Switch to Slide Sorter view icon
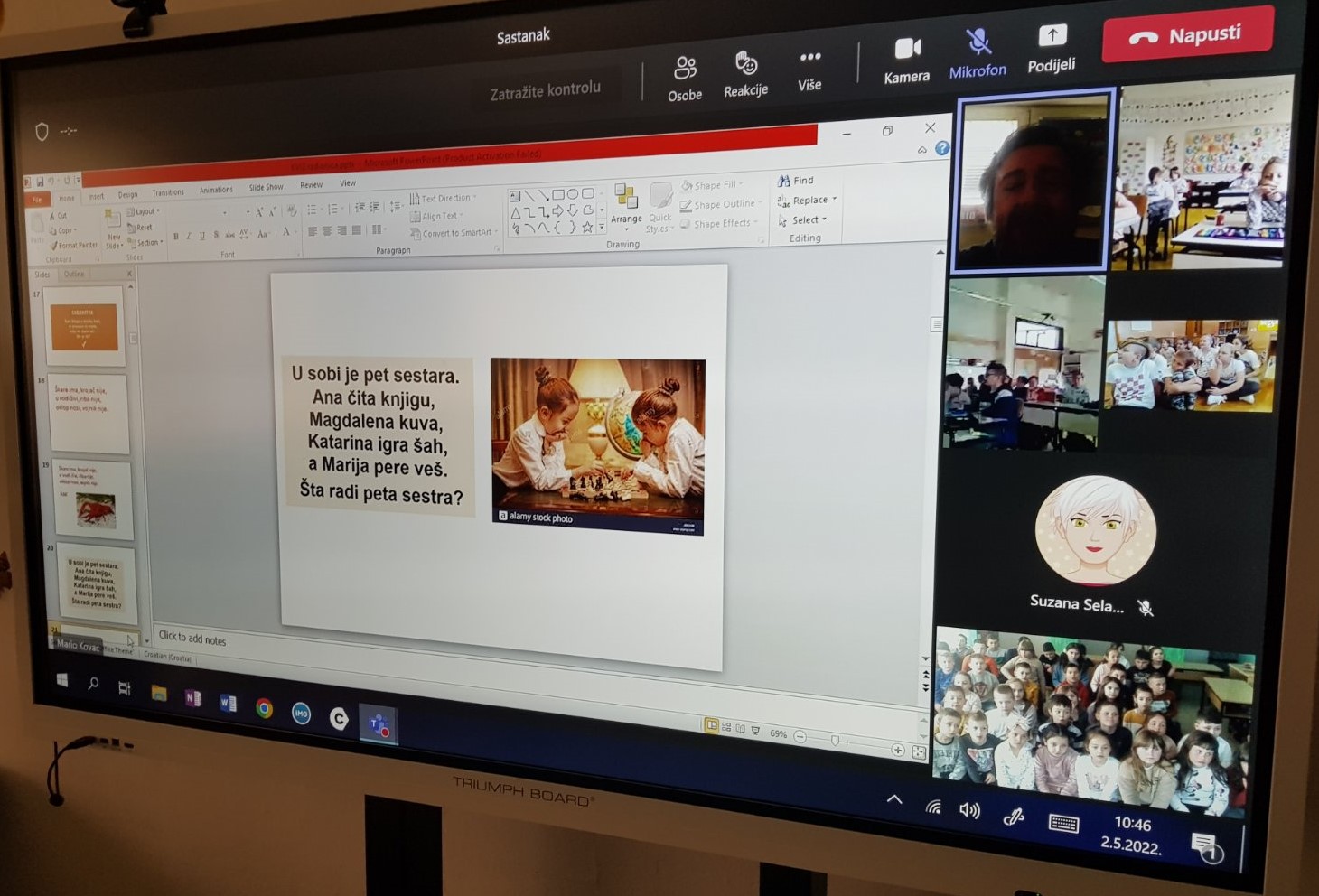The height and width of the screenshot is (896, 1319). 726,726
